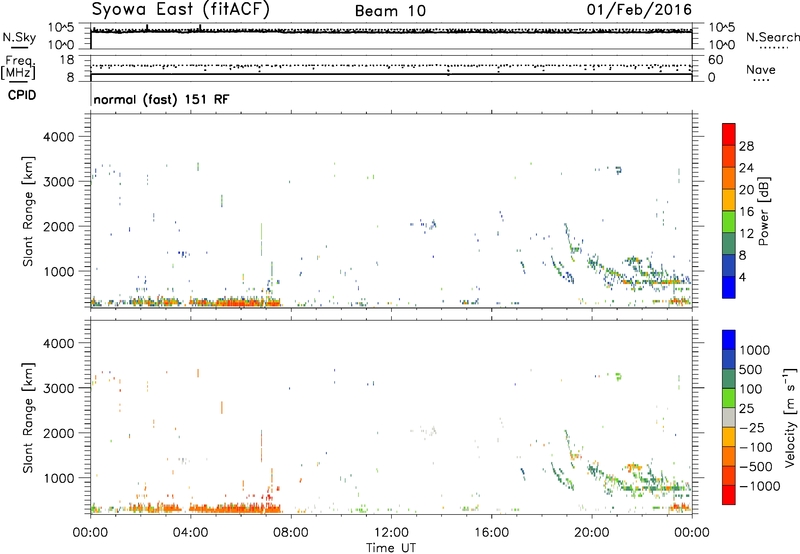Image resolution: width=800 pixels, height=554 pixels.
Task: Click the "20:00" time tick label
Action: click(592, 533)
